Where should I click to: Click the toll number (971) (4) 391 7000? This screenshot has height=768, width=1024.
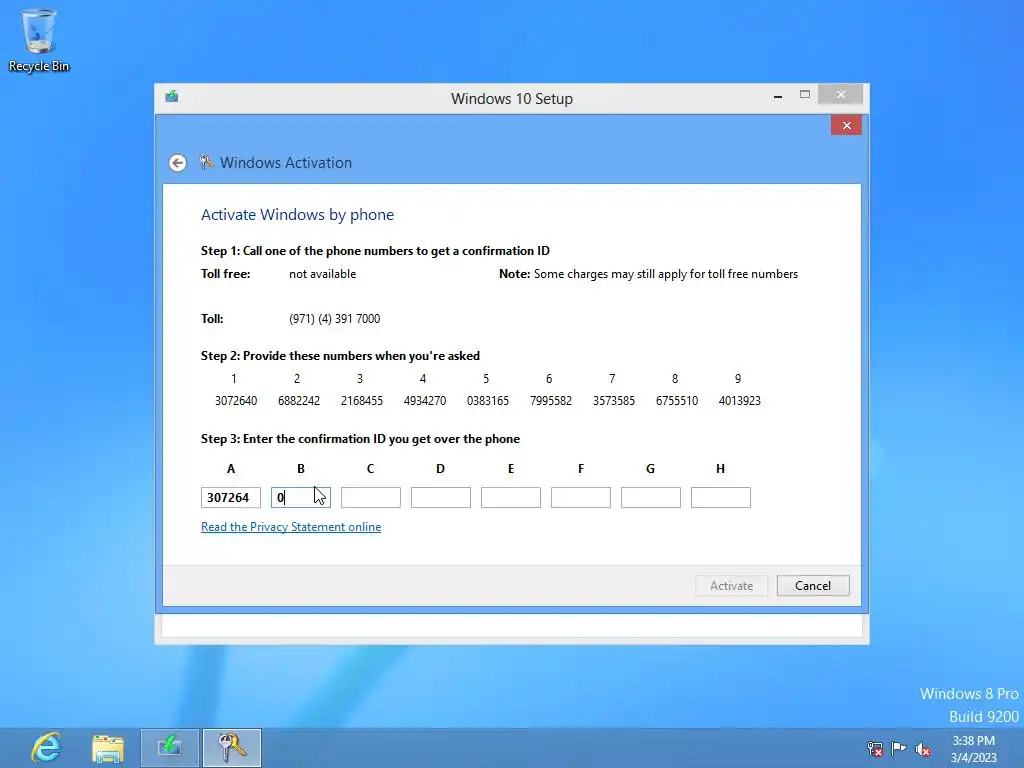click(334, 319)
